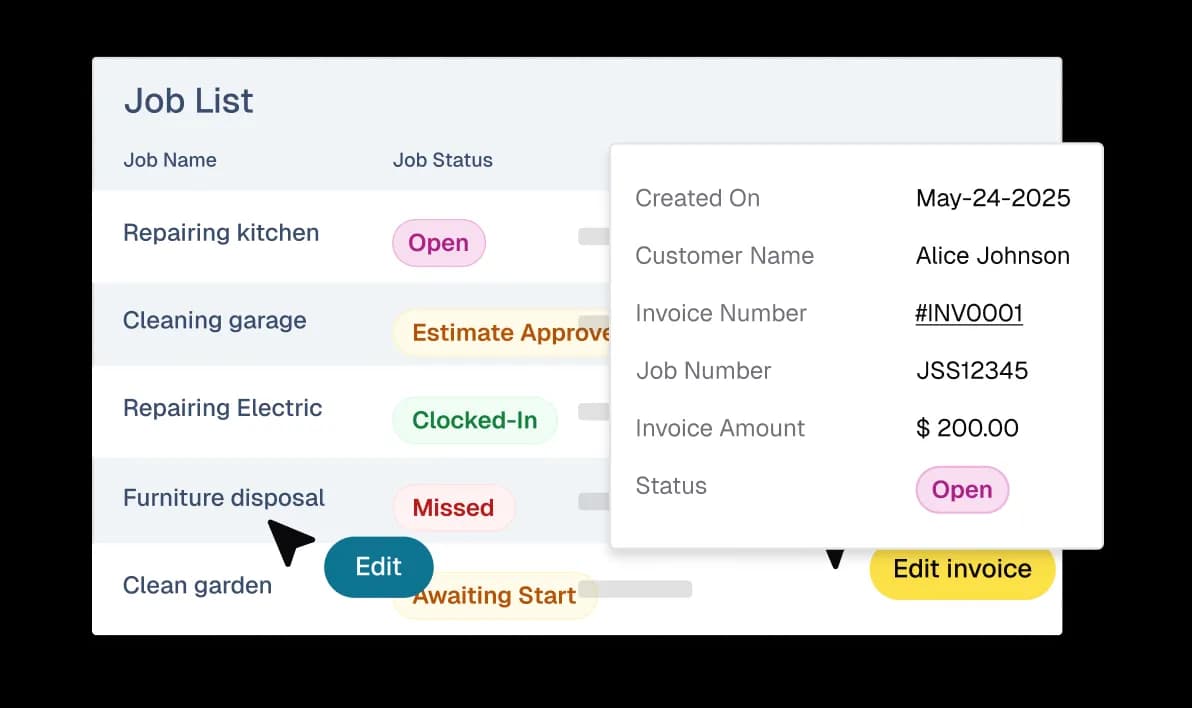Choose the Furniture disposal job
The width and height of the screenshot is (1192, 708).
pos(223,498)
